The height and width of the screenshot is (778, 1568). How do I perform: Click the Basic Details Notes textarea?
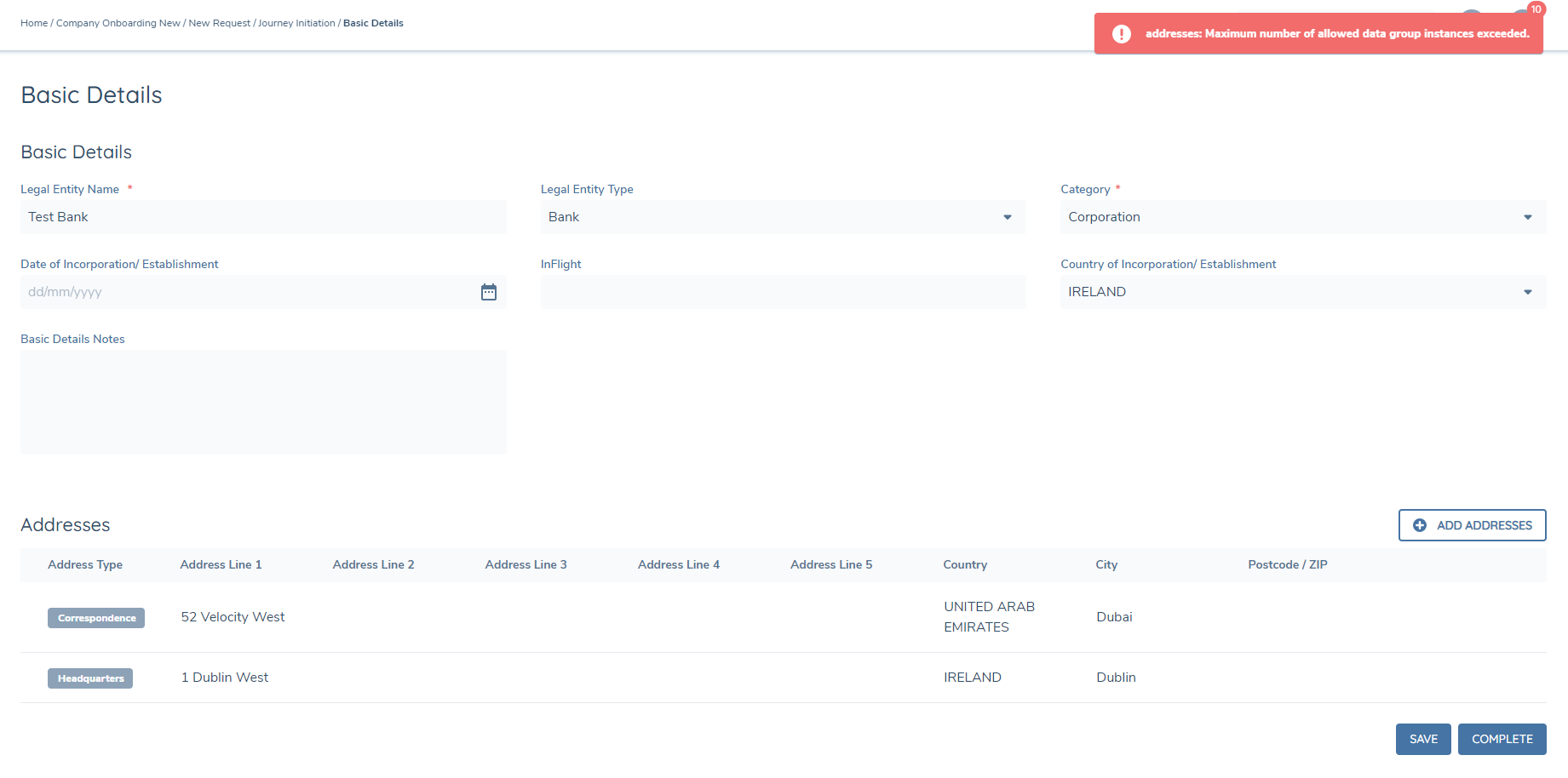[262, 402]
